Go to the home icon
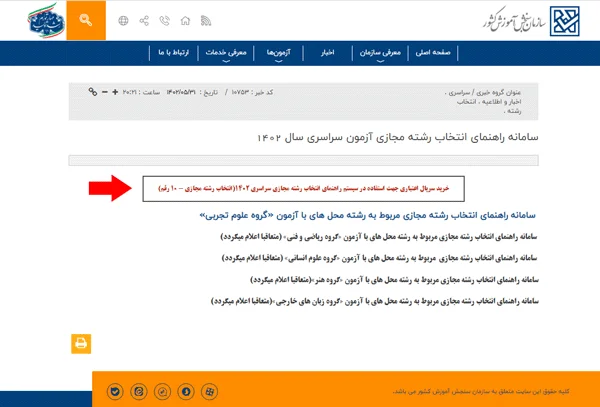600x407 pixels. (x=185, y=21)
